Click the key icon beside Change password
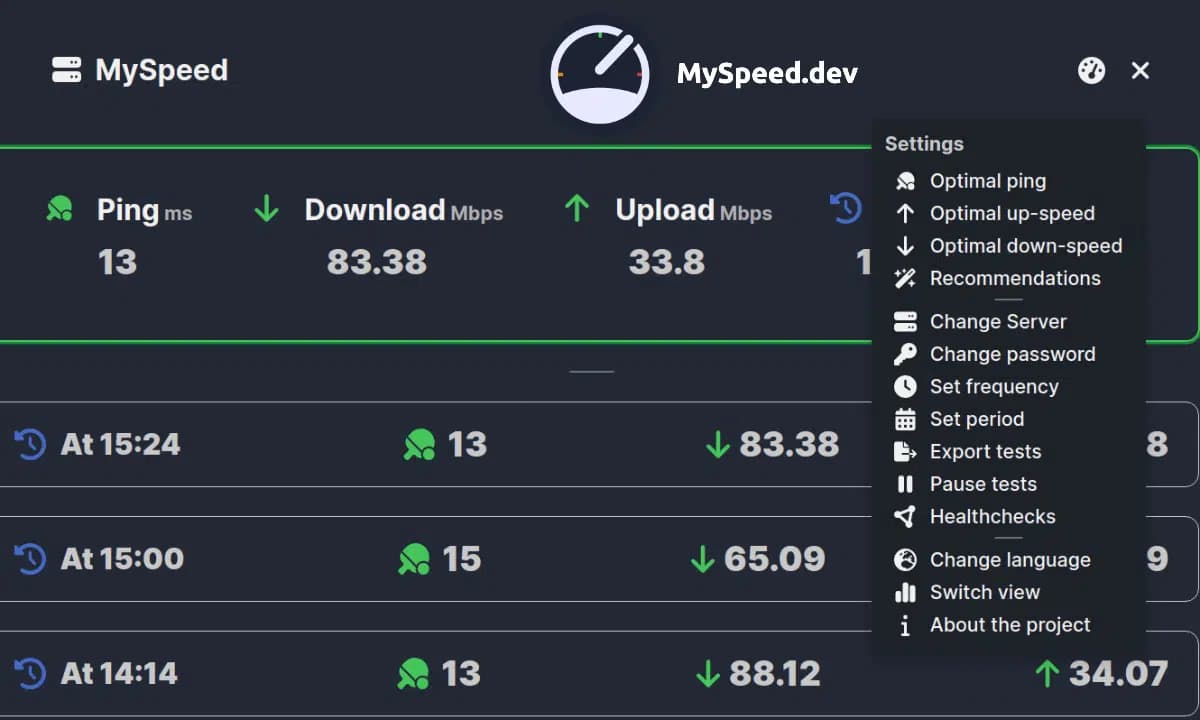 [x=905, y=354]
